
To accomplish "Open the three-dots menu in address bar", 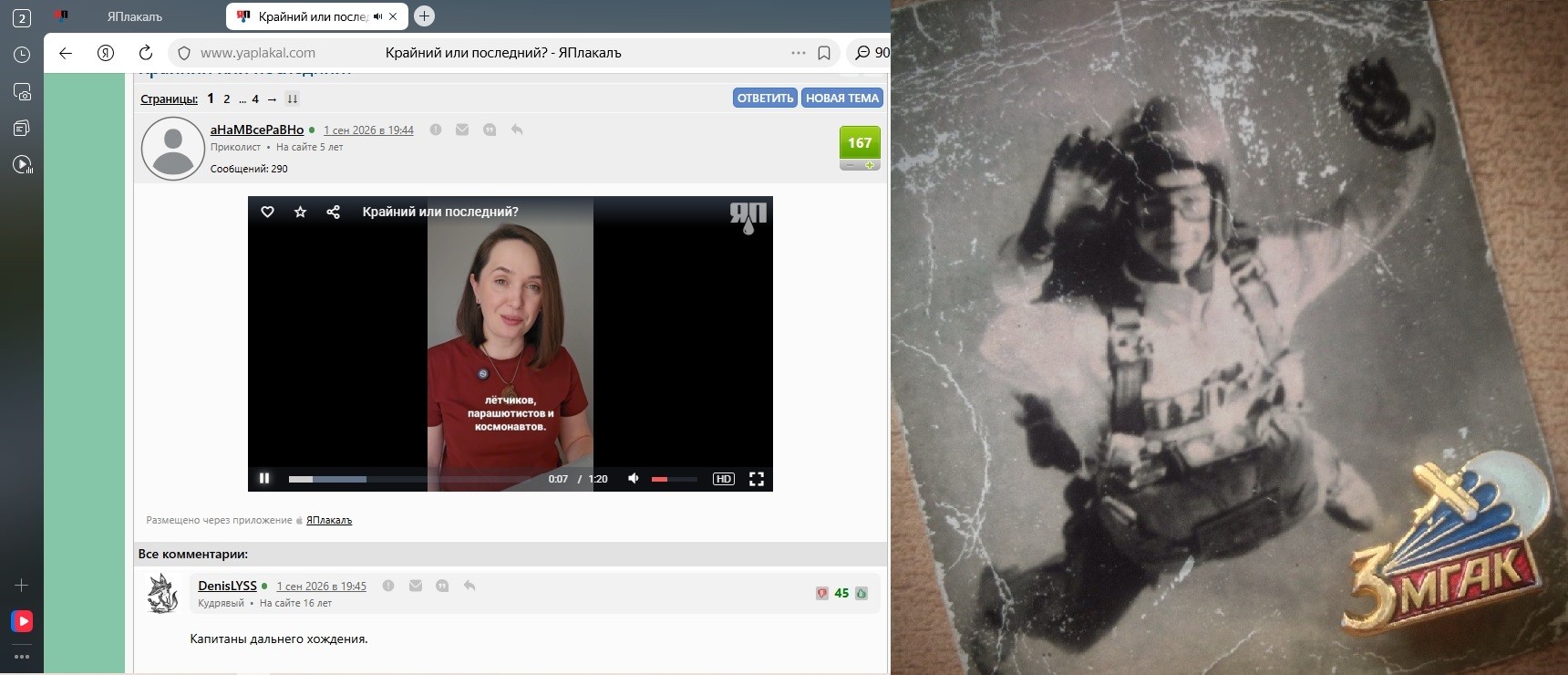I will pos(799,53).
